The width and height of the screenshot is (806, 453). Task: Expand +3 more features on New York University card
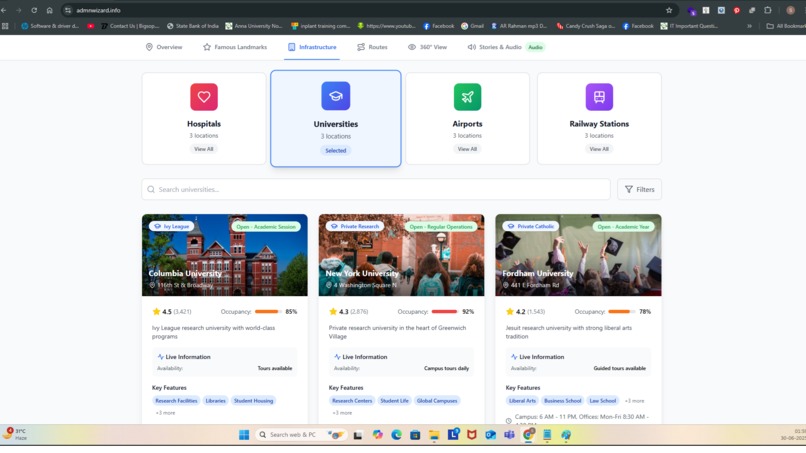[342, 413]
